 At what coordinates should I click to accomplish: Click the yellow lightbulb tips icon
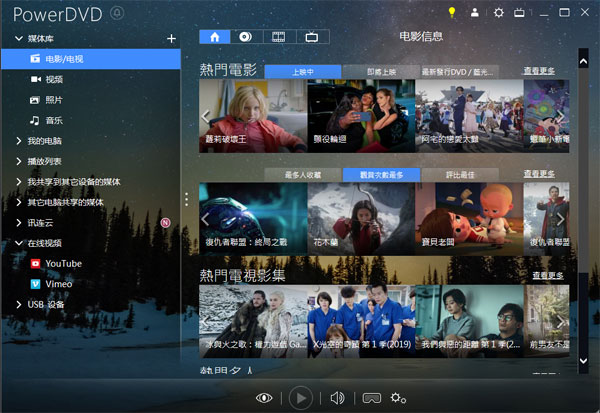[x=452, y=13]
